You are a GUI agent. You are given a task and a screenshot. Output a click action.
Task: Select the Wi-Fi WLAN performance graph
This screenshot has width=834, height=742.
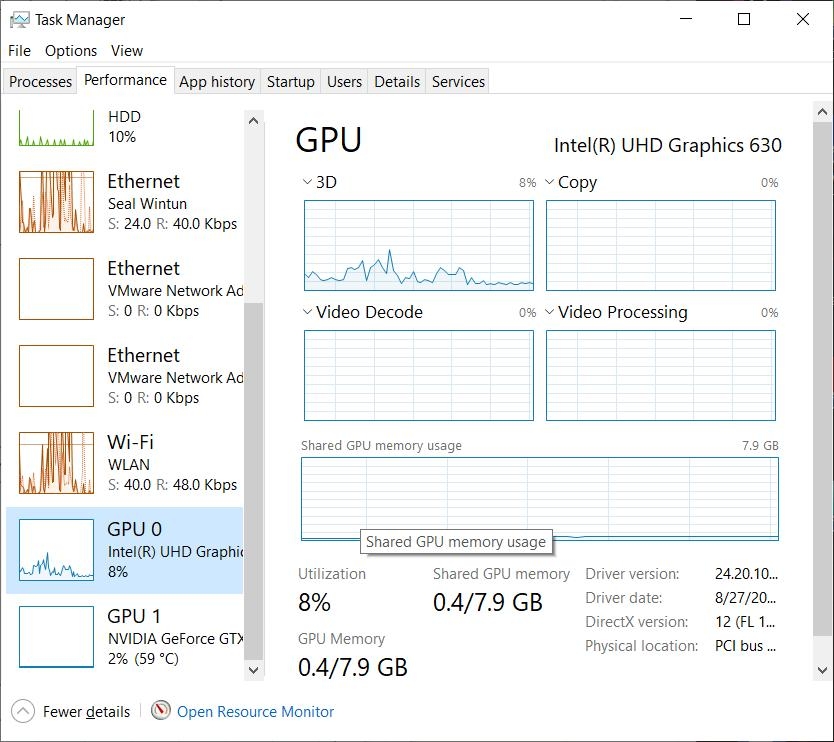[x=120, y=463]
